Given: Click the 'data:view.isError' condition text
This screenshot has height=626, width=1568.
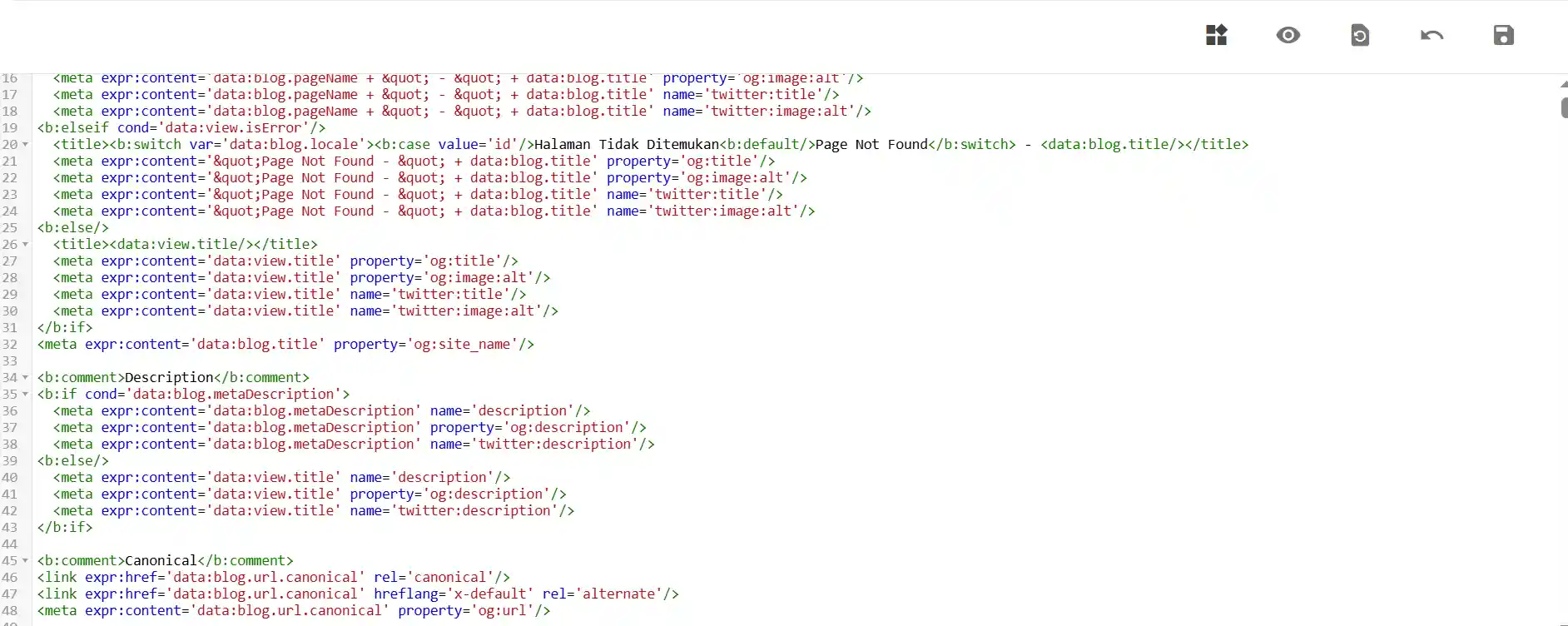Looking at the screenshot, I should coord(233,128).
